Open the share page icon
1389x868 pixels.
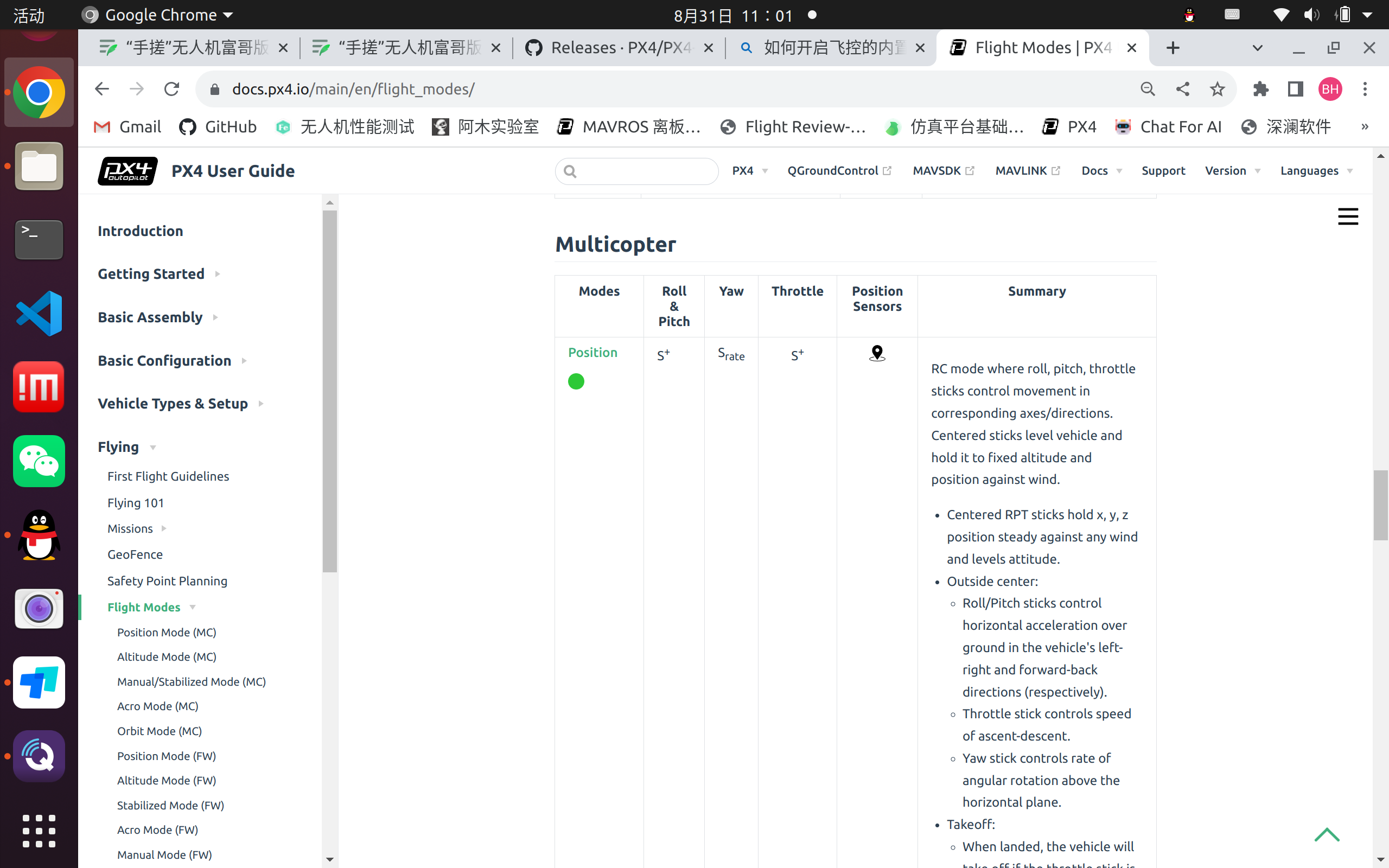point(1182,89)
